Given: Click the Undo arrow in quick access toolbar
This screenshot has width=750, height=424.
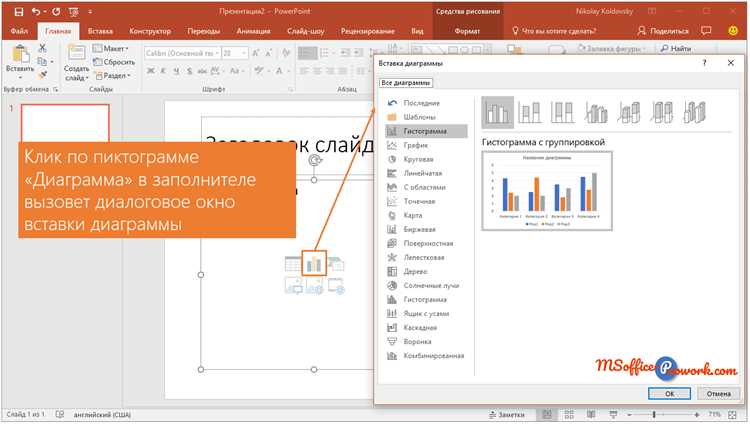Looking at the screenshot, I should click(x=36, y=11).
